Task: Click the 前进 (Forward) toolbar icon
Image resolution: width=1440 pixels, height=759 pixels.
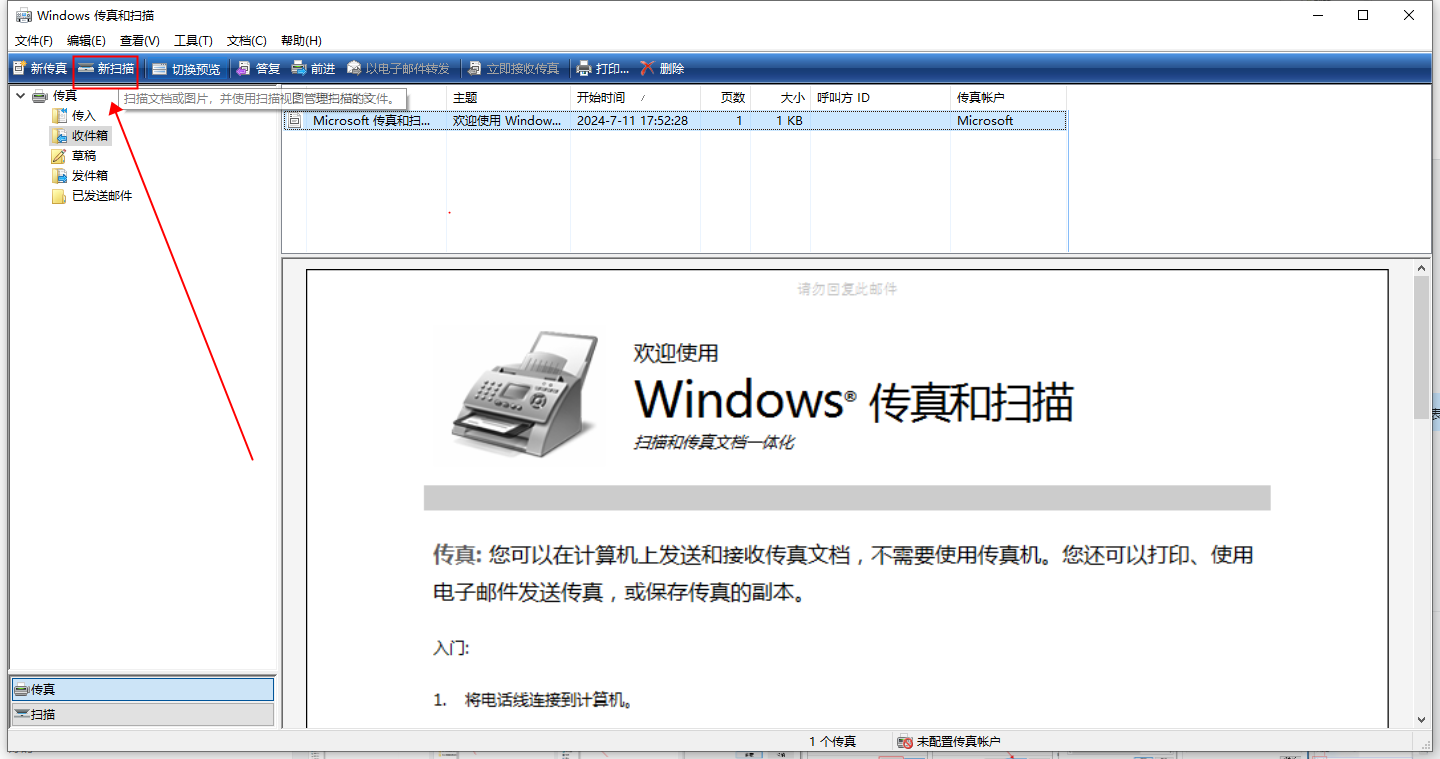Action: (299, 68)
